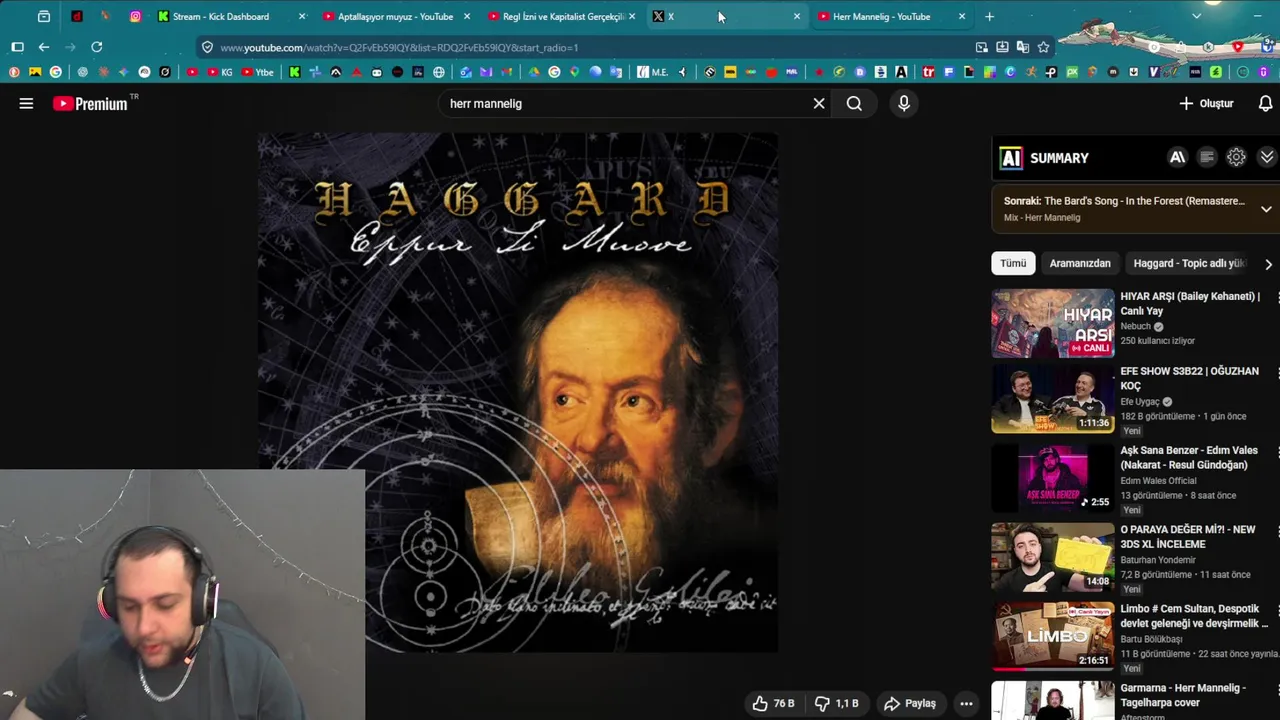Switch to Aptallaşıyor muyuz YouTube tab

tap(396, 16)
